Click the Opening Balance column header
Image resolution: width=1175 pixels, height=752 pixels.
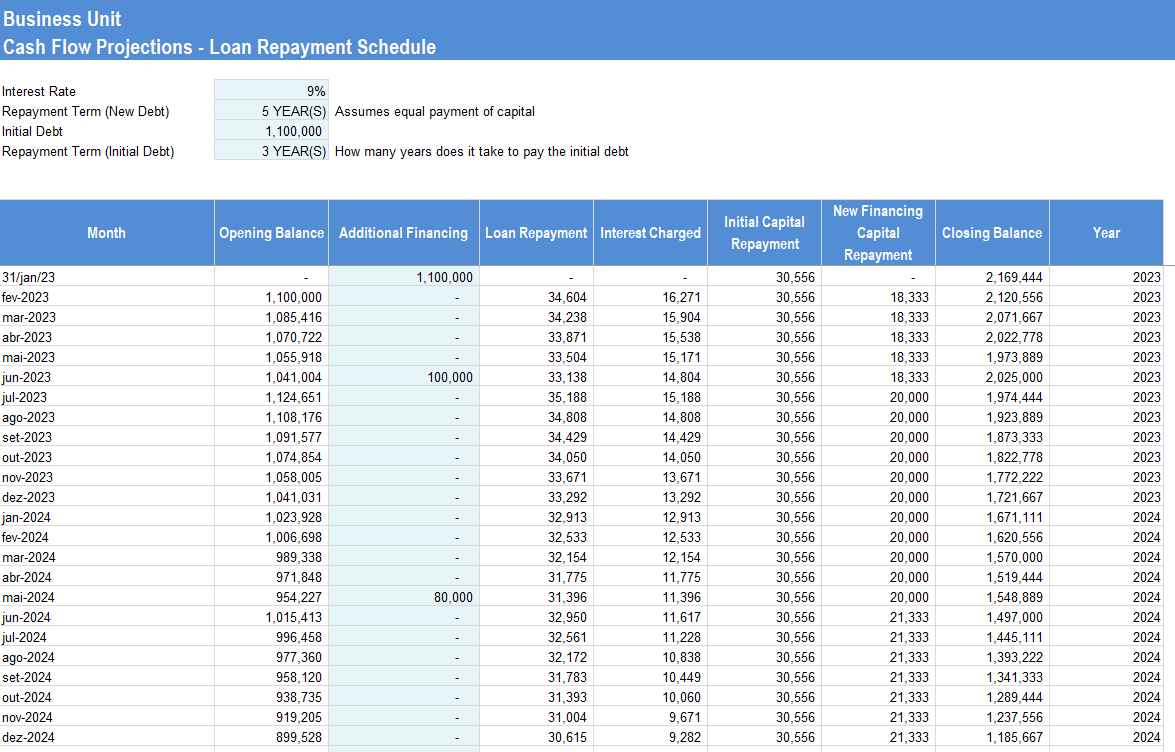(x=271, y=232)
